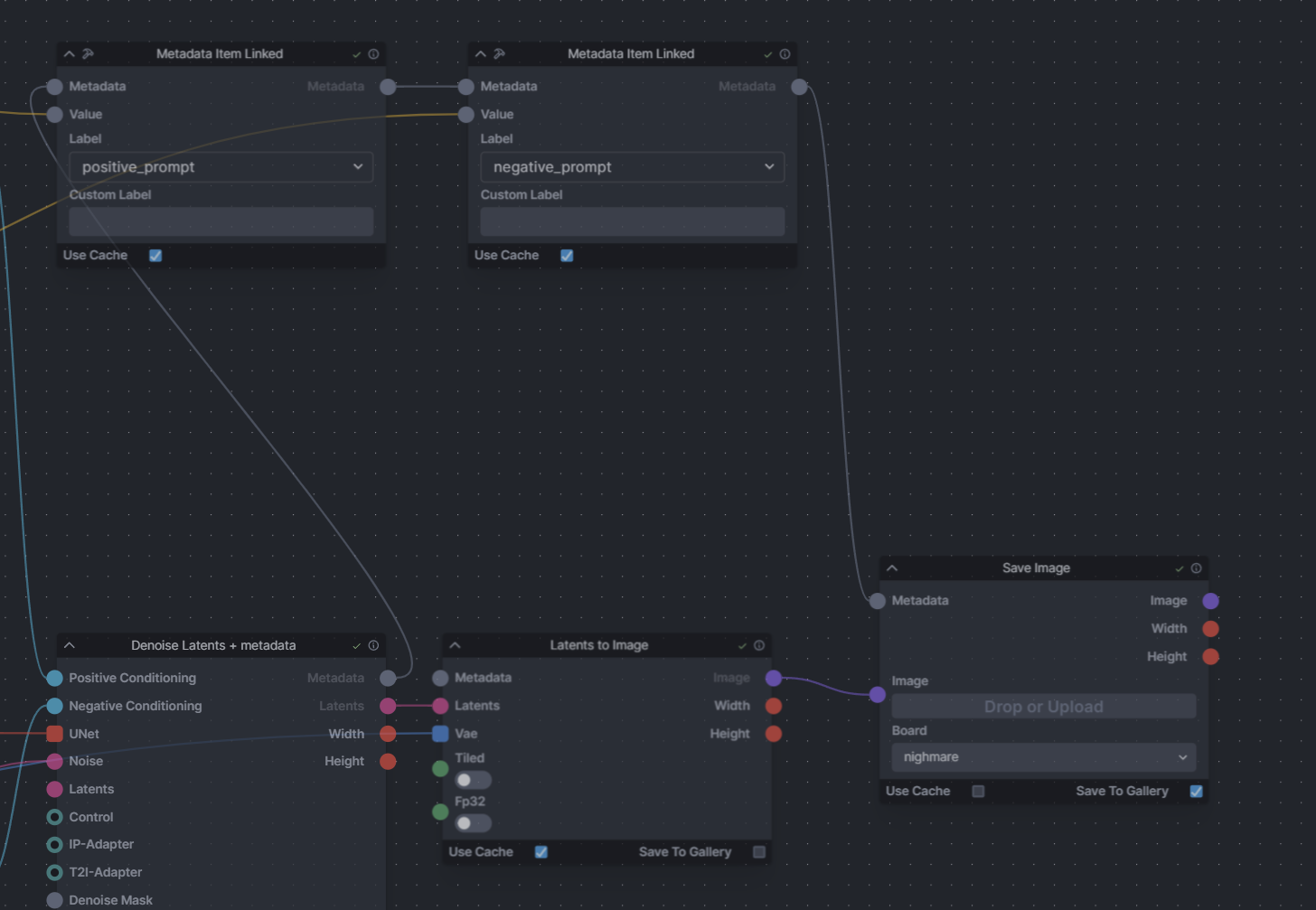This screenshot has height=910, width=1316.
Task: Open the Board dropdown showing nighmare
Action: (1044, 757)
